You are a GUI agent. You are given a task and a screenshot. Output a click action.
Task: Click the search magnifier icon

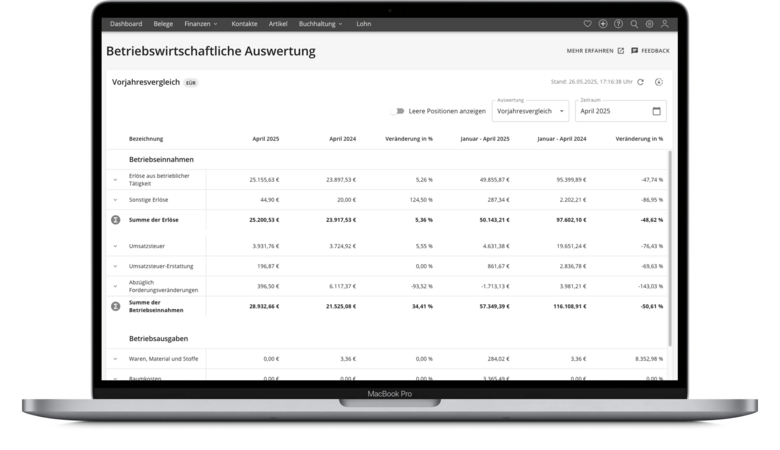(x=634, y=23)
